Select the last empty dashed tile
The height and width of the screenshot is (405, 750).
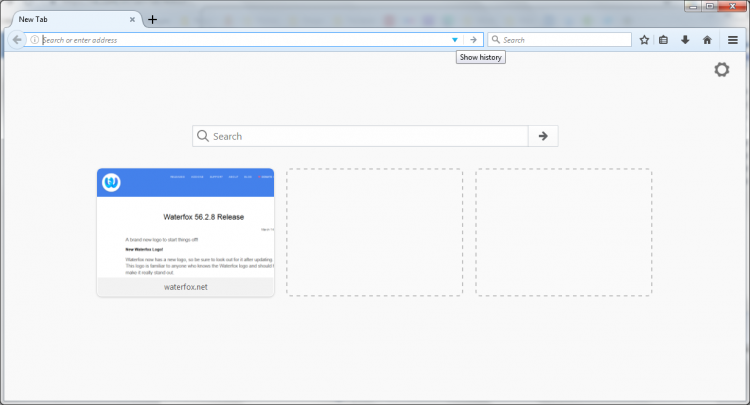click(563, 232)
